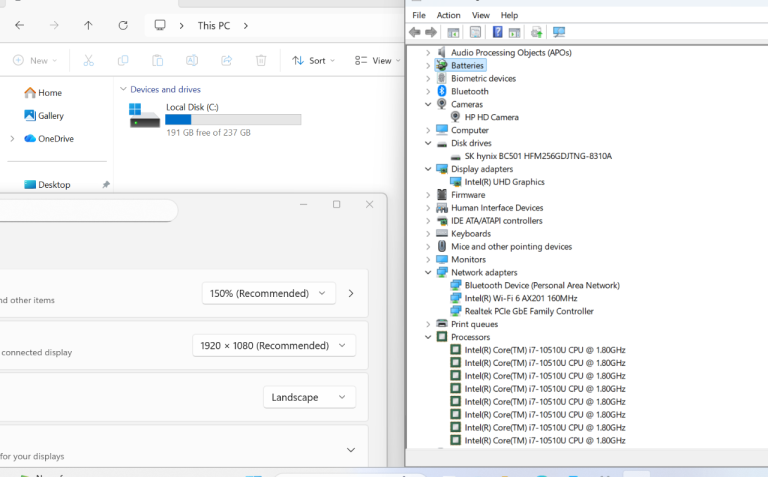
Task: Refresh the This PC folder view
Action: 123,25
